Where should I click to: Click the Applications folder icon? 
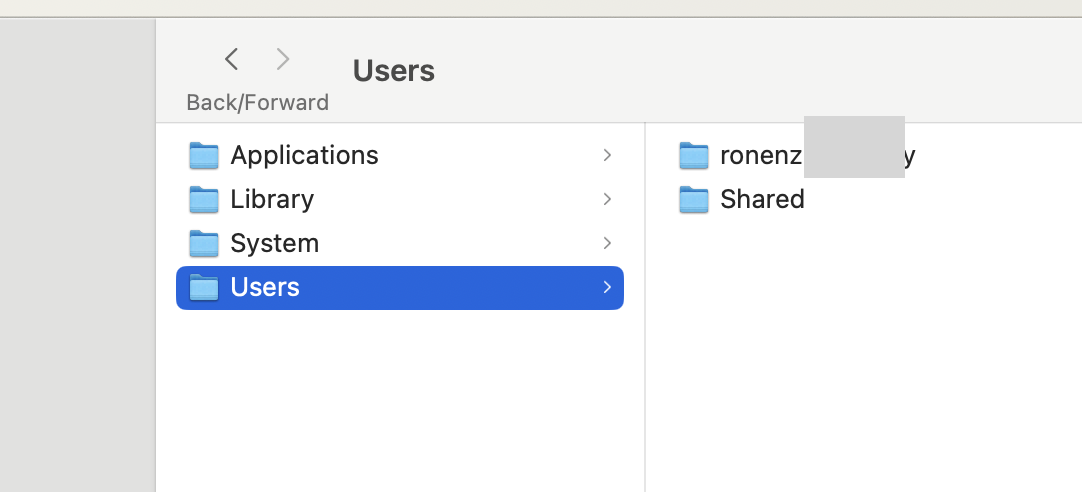(x=204, y=155)
